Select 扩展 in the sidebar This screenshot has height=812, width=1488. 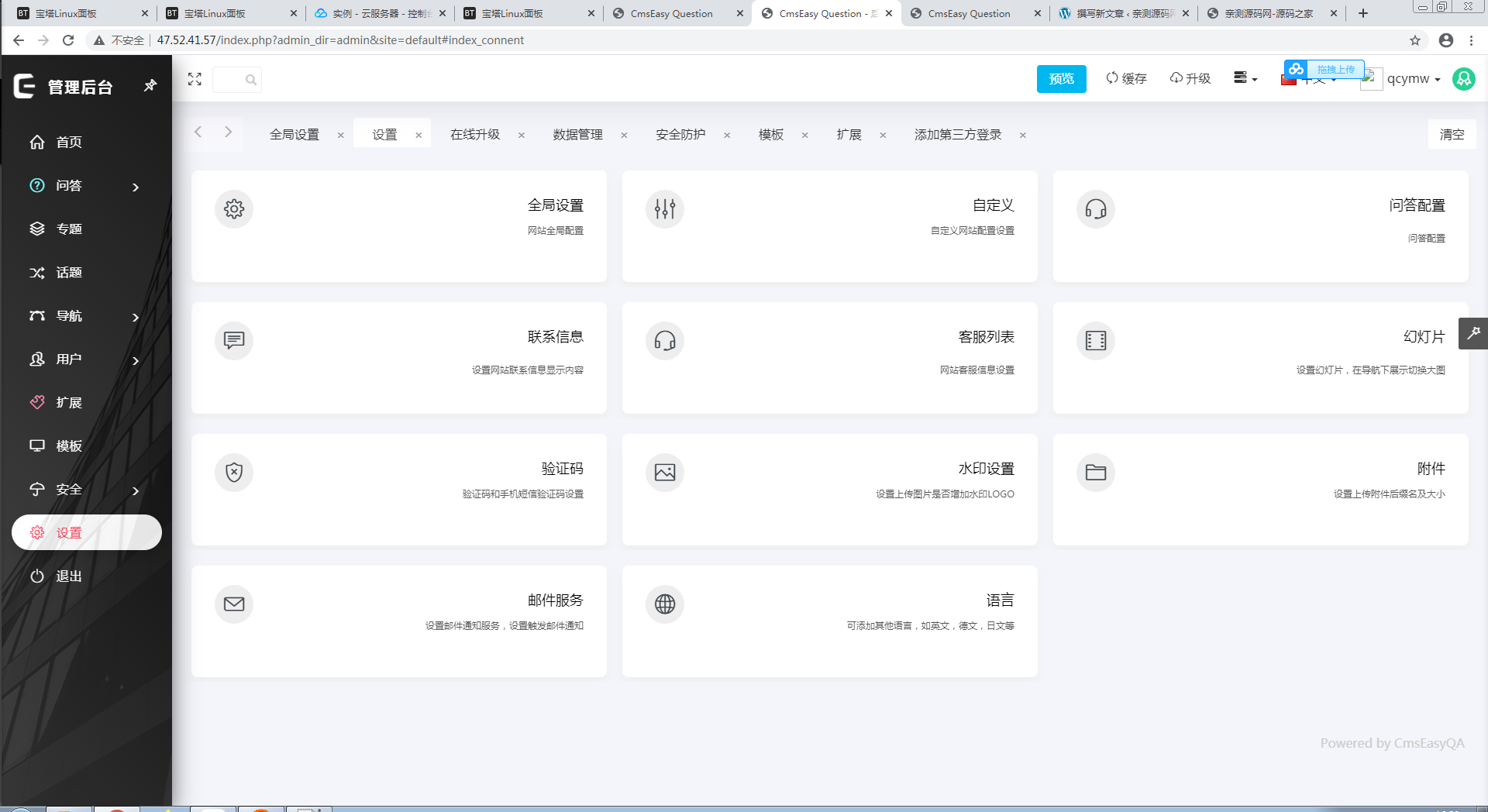(x=86, y=402)
